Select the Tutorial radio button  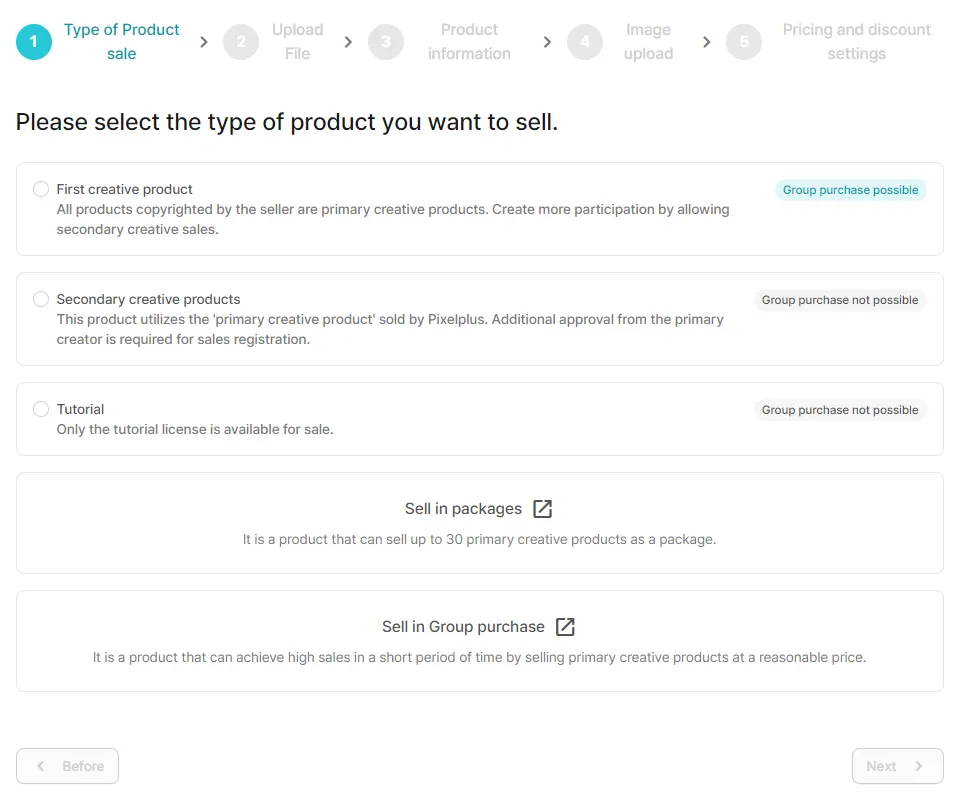[41, 409]
